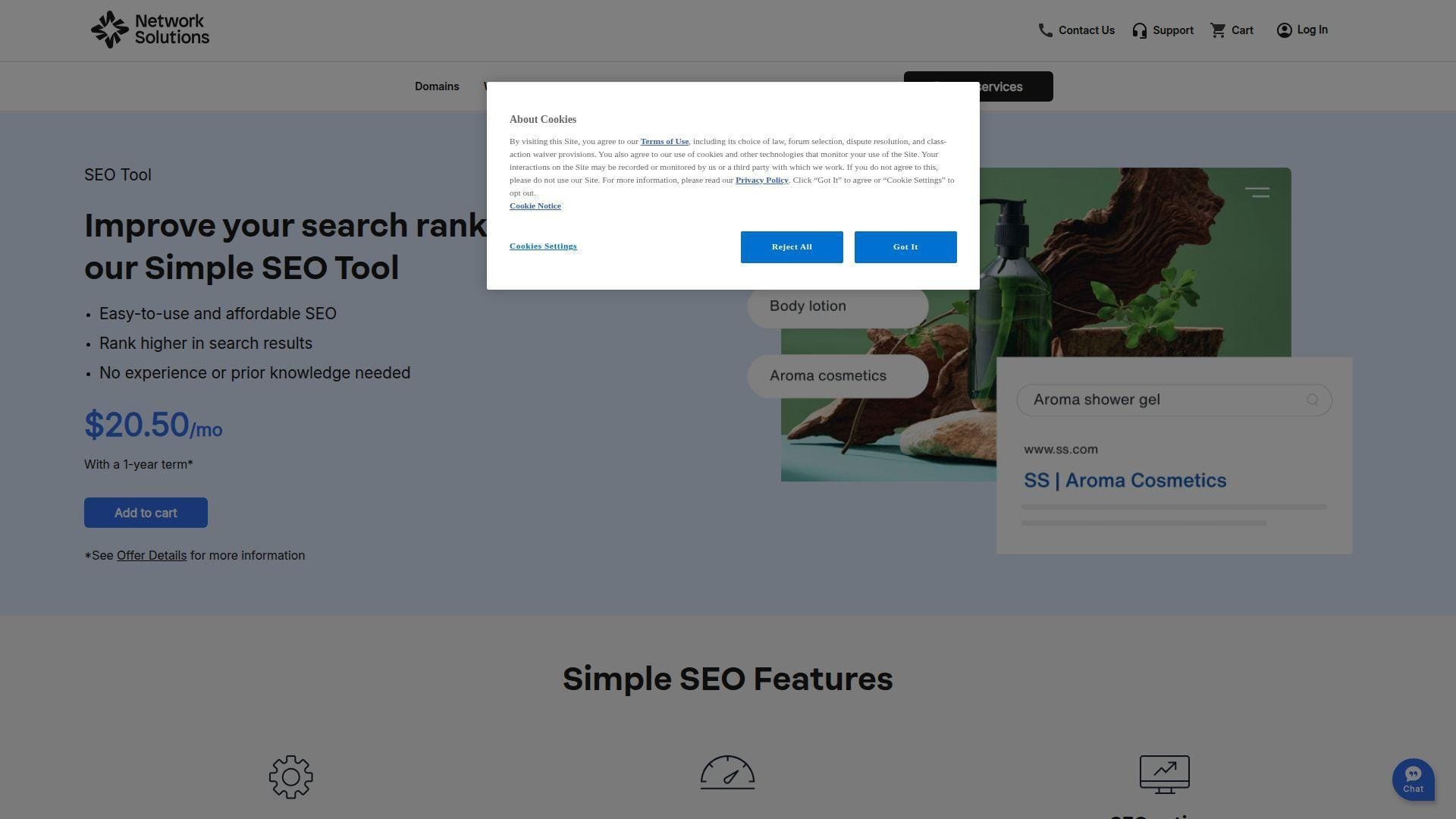1456x819 pixels.
Task: Click the magnifier in the Aroma search mockup
Action: click(1313, 400)
